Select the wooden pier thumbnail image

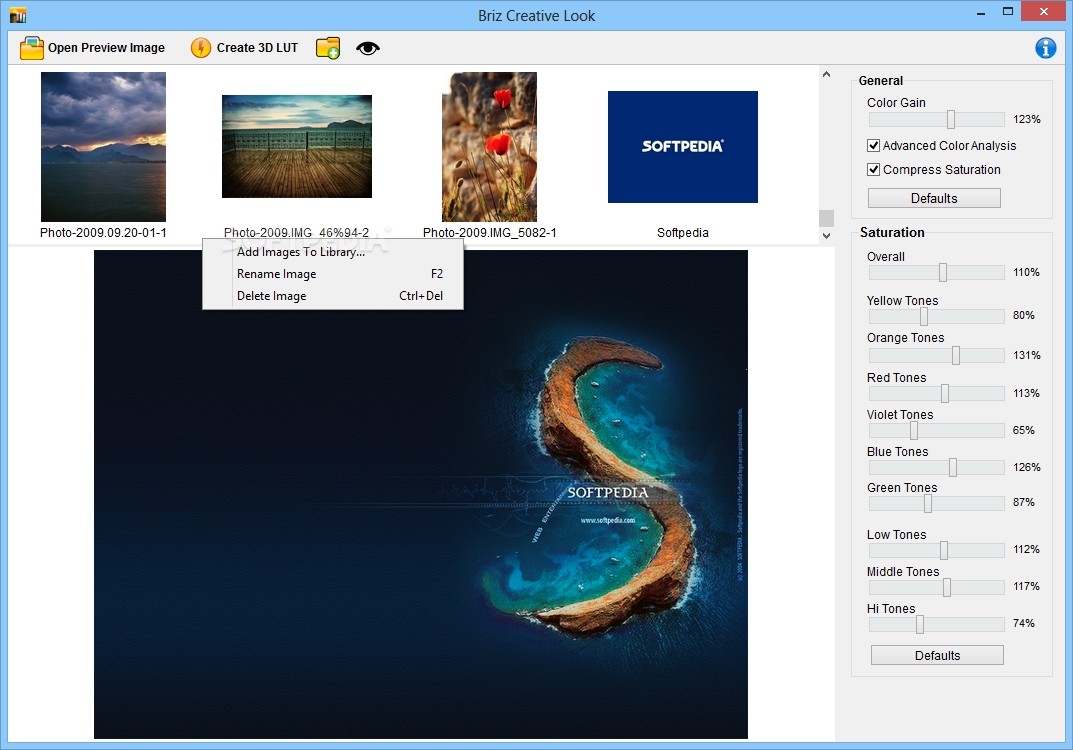coord(297,146)
